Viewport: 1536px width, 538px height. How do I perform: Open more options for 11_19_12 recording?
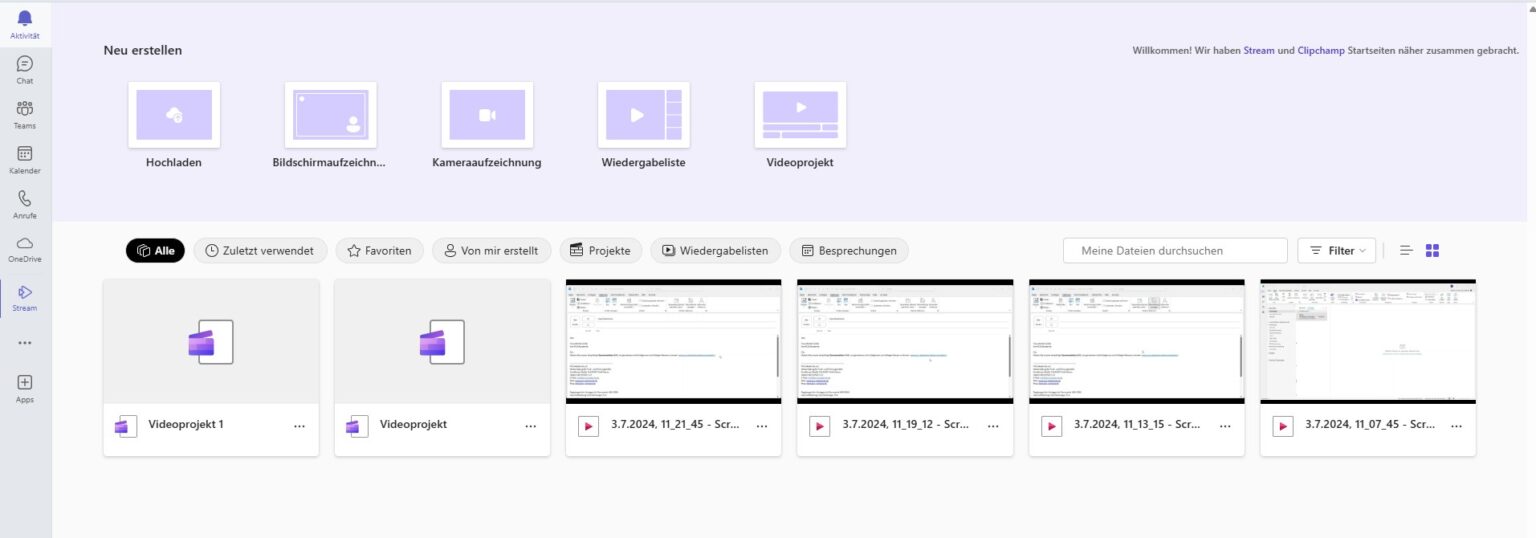click(x=993, y=426)
